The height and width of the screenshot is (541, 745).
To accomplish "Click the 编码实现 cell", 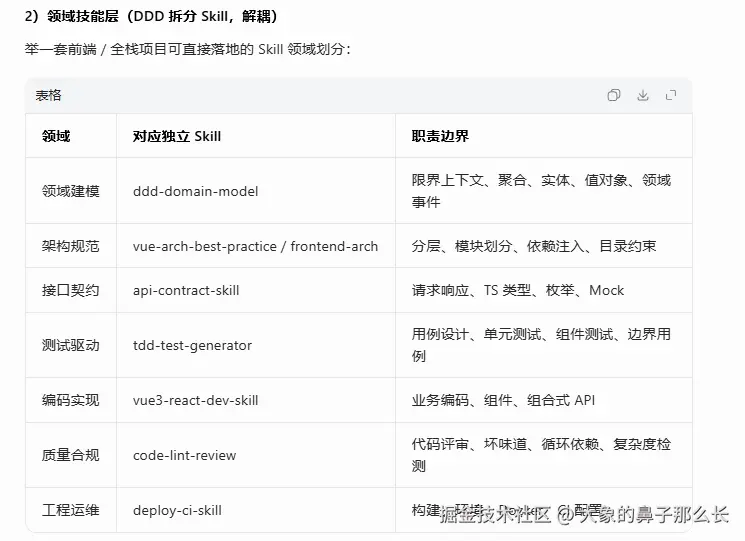I will coord(71,400).
